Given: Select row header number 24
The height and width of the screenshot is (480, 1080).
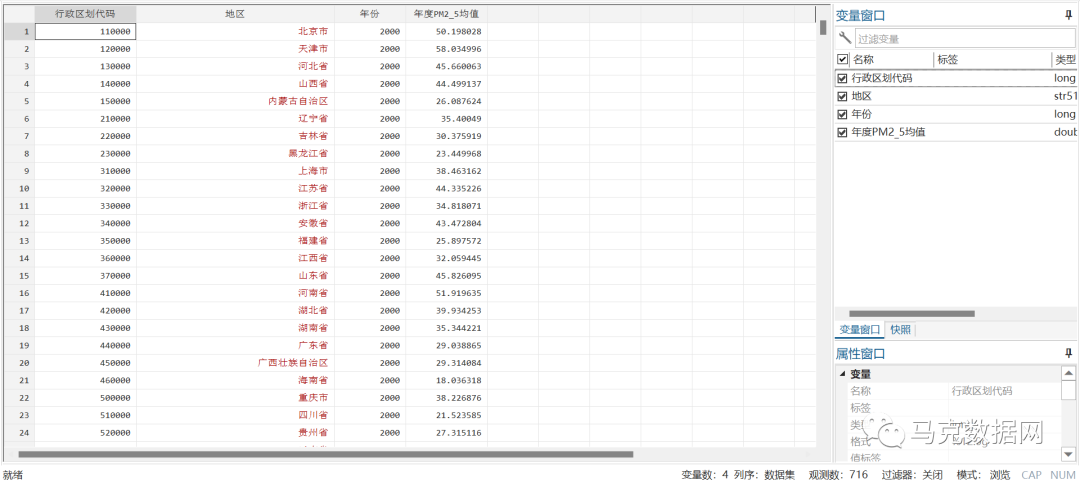Looking at the screenshot, I should pyautogui.click(x=17, y=432).
